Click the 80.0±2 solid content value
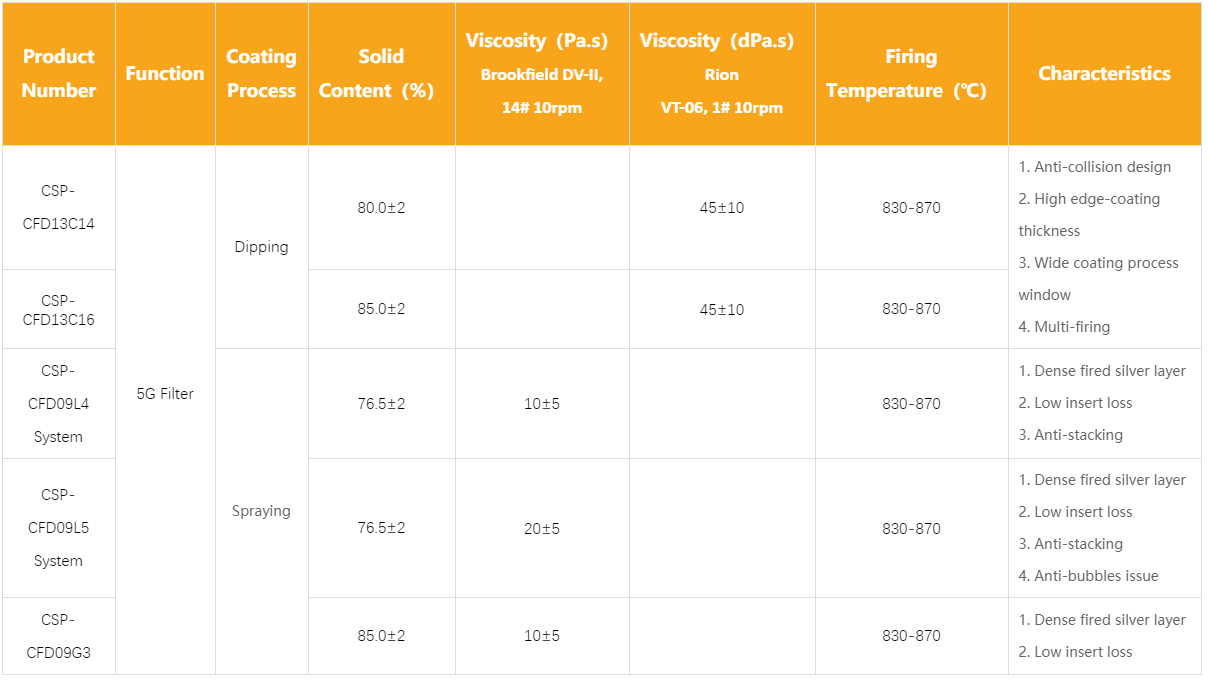The image size is (1208, 680). point(381,208)
